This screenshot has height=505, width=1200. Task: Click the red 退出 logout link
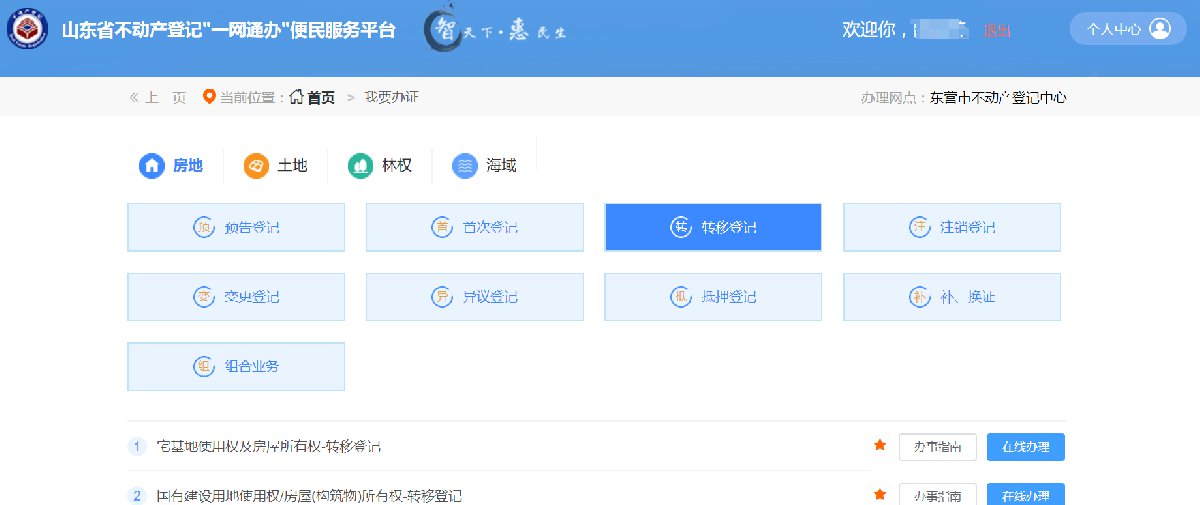coord(997,31)
